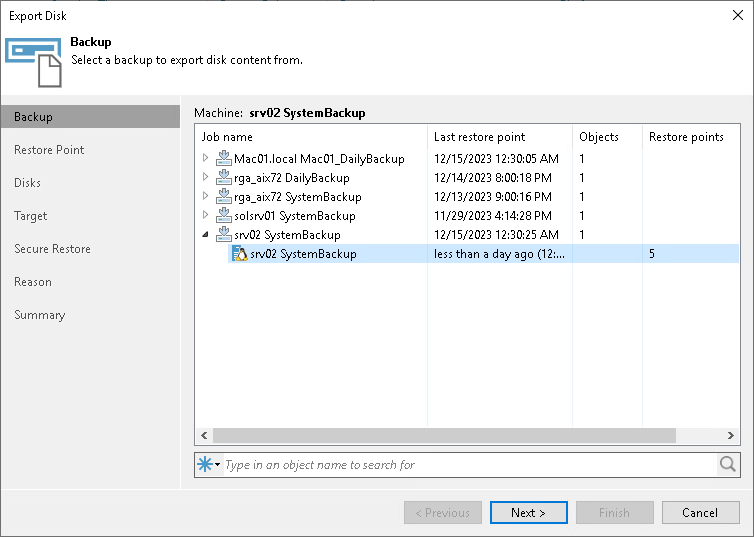This screenshot has height=537, width=754.
Task: Click the rga_aix72 SystemBackup job icon
Action: pos(224,196)
